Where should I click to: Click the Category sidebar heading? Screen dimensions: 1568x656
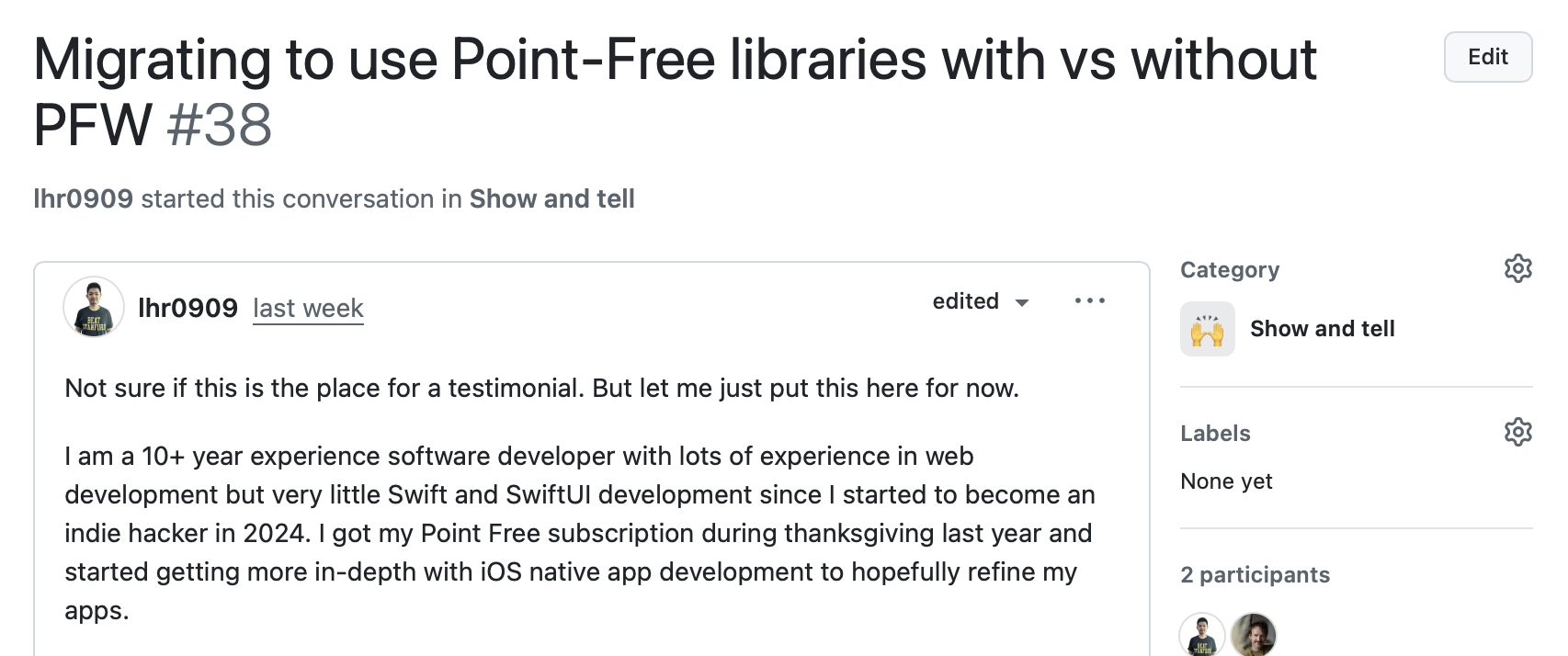coord(1229,270)
